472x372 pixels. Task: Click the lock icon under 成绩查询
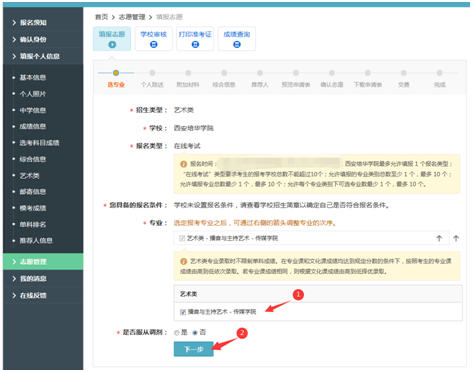[x=237, y=44]
